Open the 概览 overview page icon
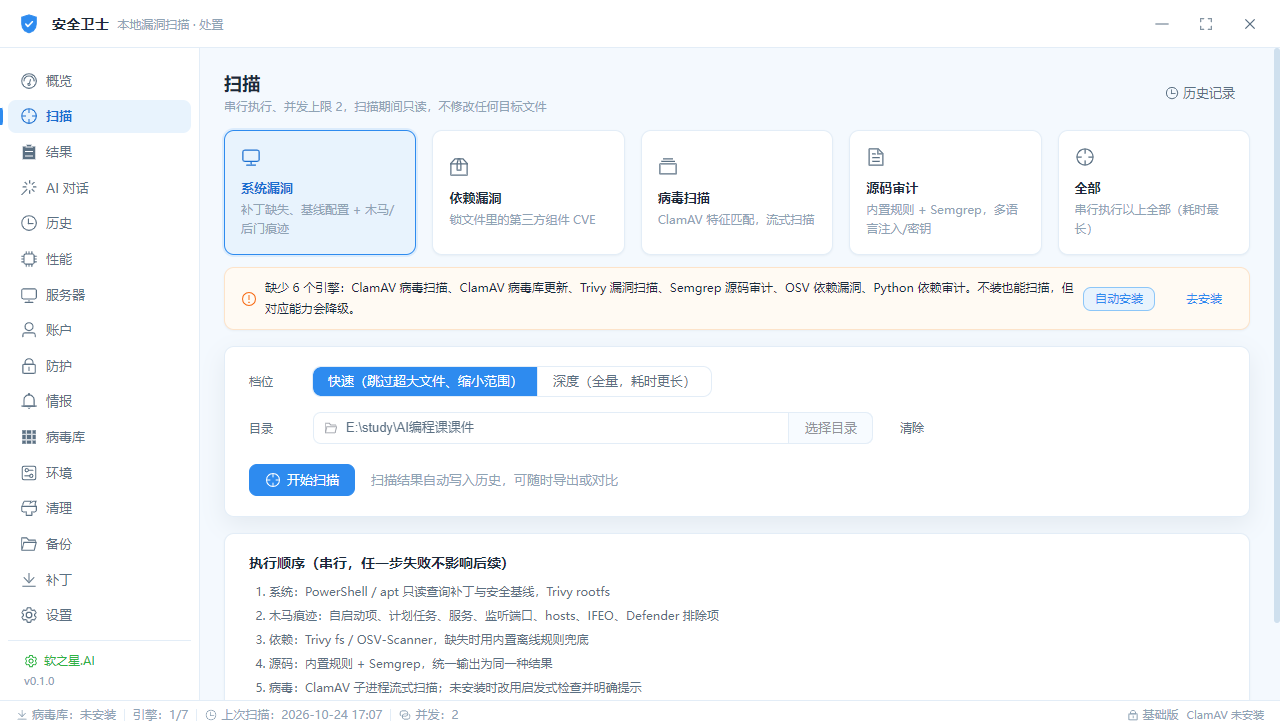This screenshot has height=728, width=1280. (29, 81)
